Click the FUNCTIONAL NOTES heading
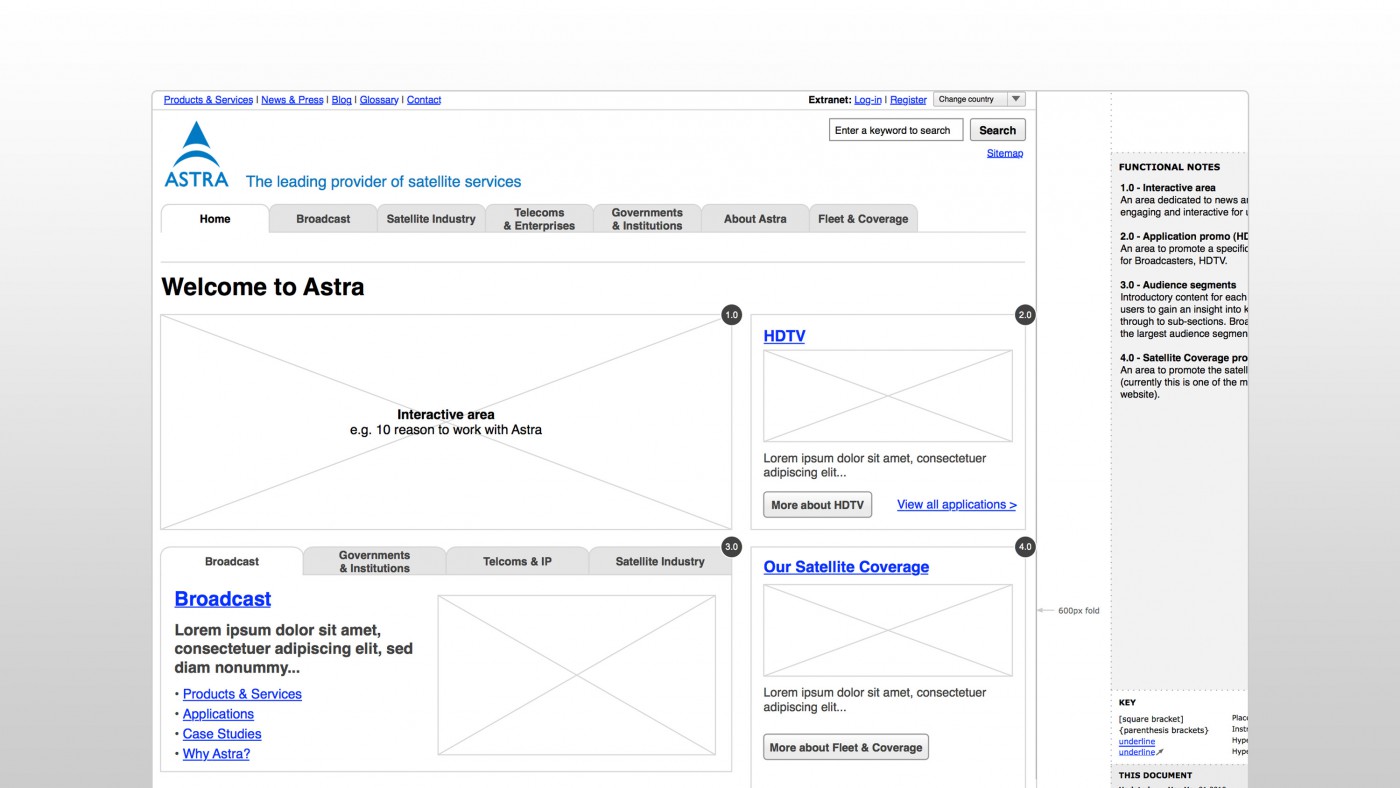 [1169, 167]
